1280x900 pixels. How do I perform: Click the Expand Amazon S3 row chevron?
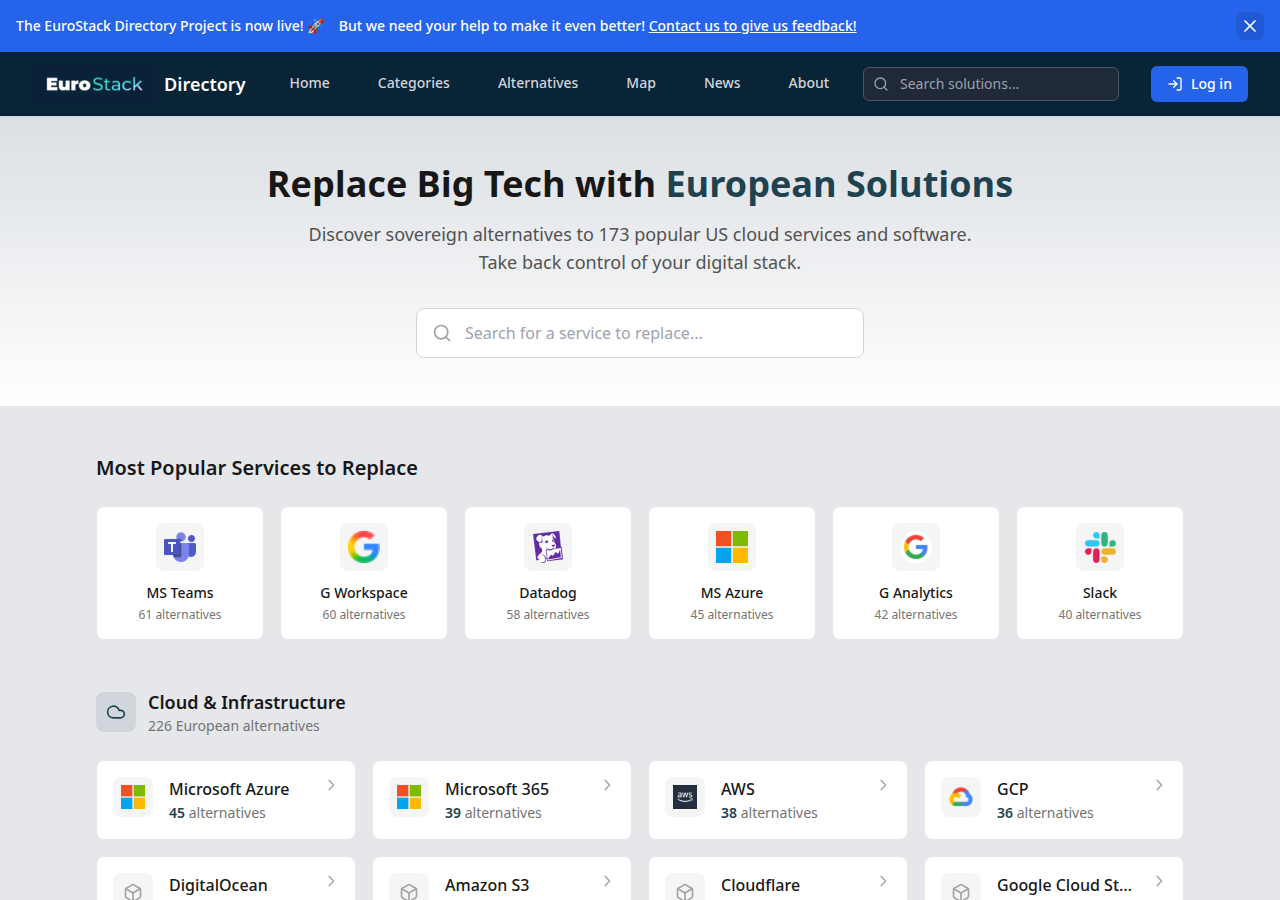click(607, 881)
